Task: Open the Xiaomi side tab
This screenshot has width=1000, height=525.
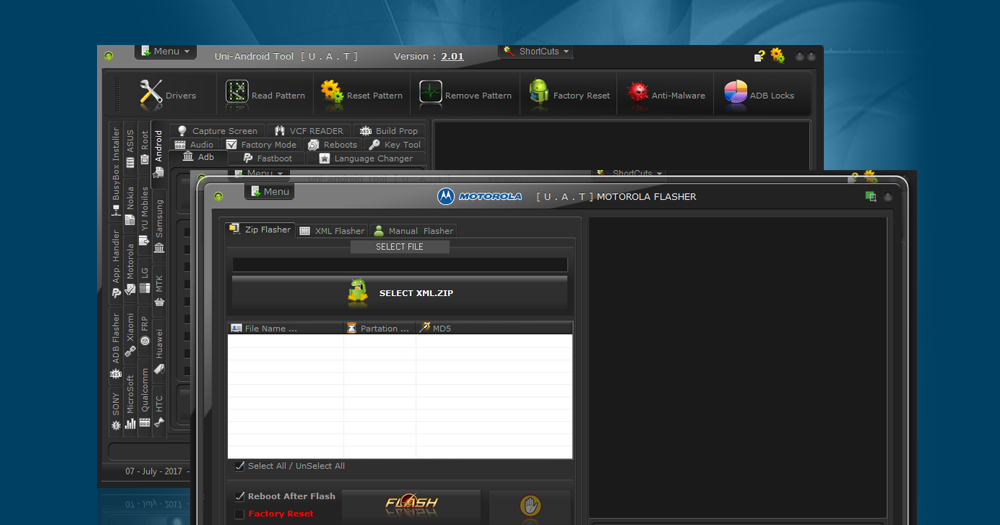Action: 130,334
